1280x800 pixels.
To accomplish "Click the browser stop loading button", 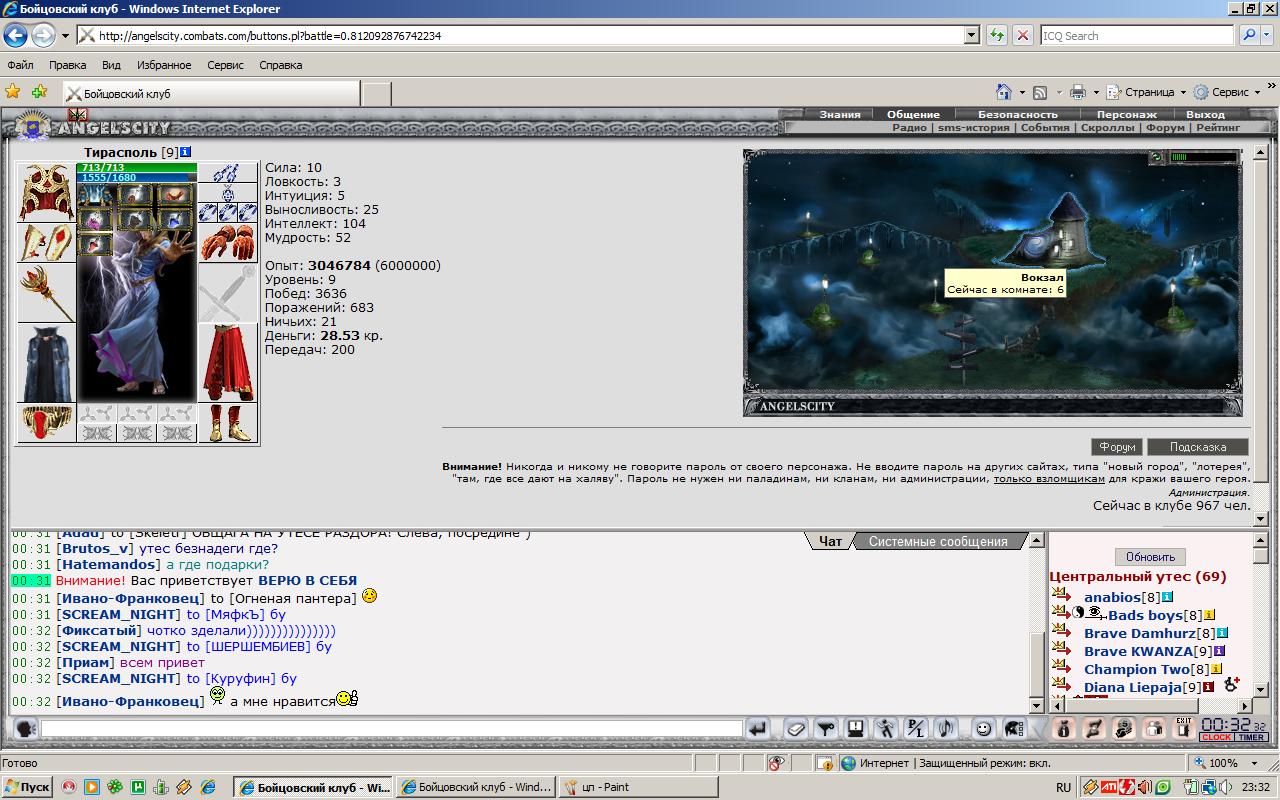I will click(x=1022, y=35).
